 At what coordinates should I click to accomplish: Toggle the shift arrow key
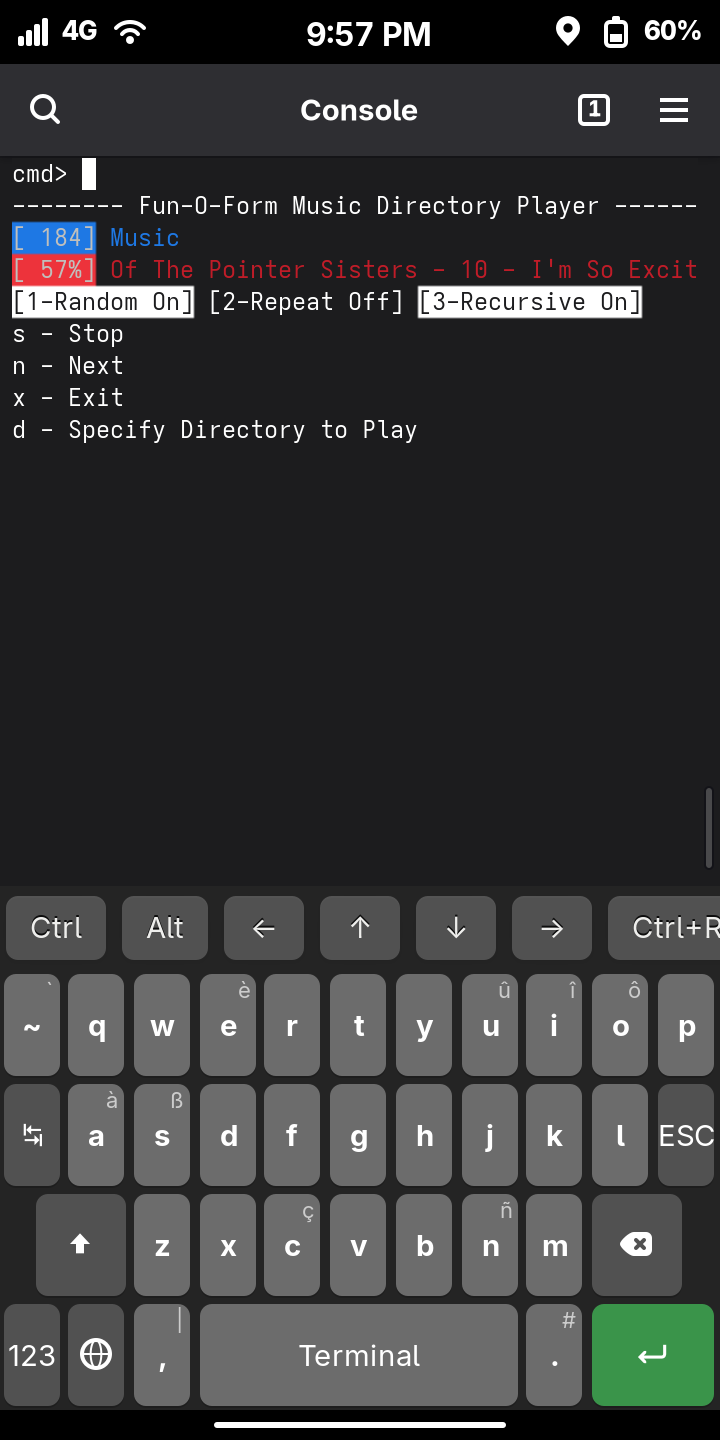click(80, 1245)
